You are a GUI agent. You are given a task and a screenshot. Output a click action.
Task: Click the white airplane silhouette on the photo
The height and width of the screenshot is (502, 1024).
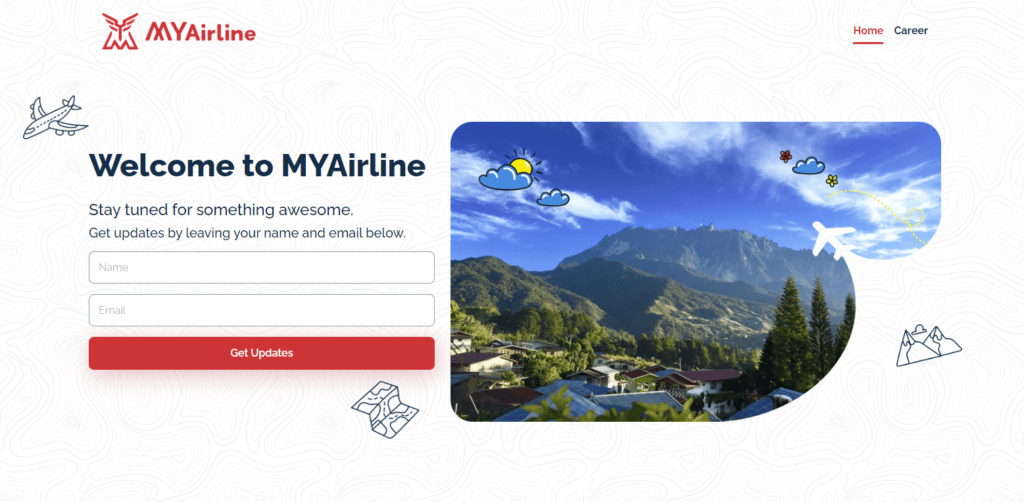(834, 240)
